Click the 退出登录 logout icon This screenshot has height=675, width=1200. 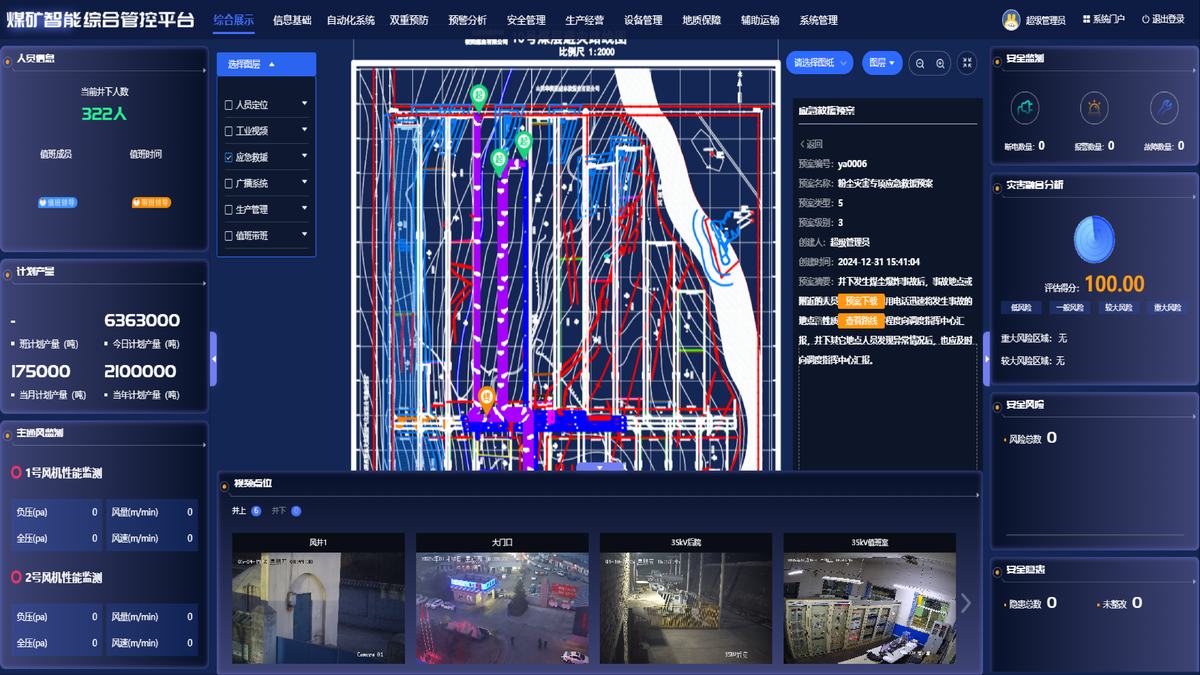pos(1146,19)
